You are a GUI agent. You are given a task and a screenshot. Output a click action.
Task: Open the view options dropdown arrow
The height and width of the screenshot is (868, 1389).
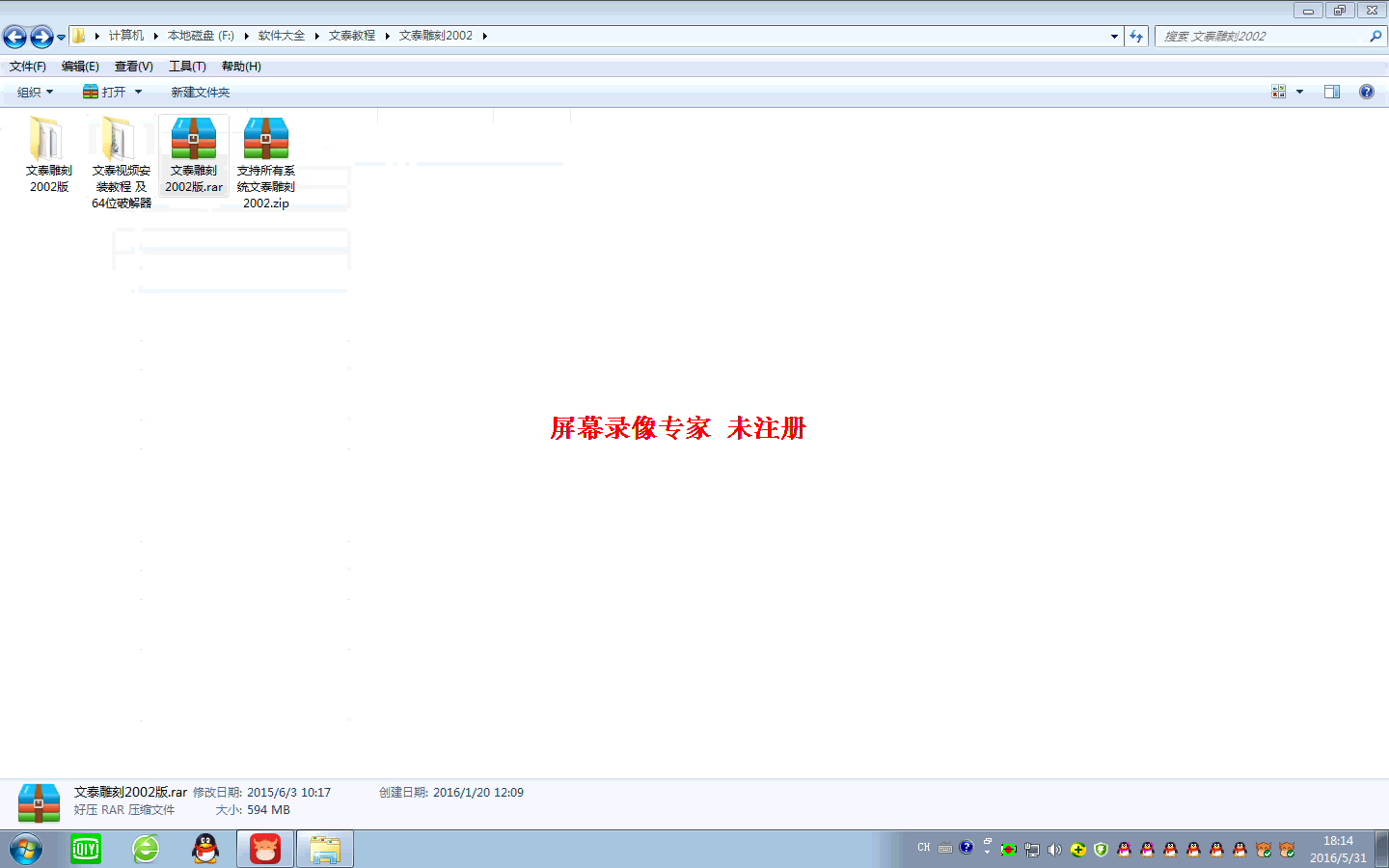point(1299,92)
